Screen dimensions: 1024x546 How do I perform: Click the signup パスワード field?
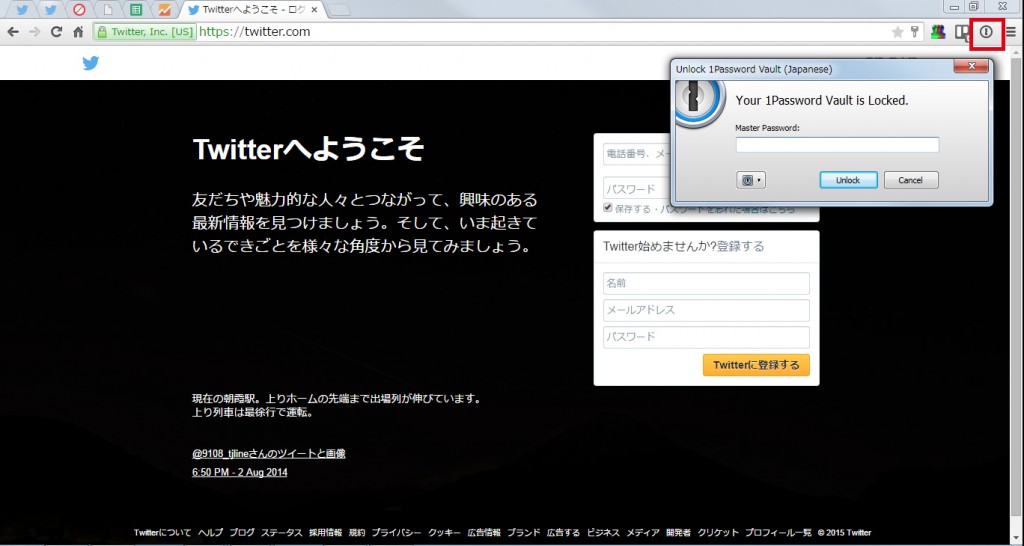[x=706, y=337]
